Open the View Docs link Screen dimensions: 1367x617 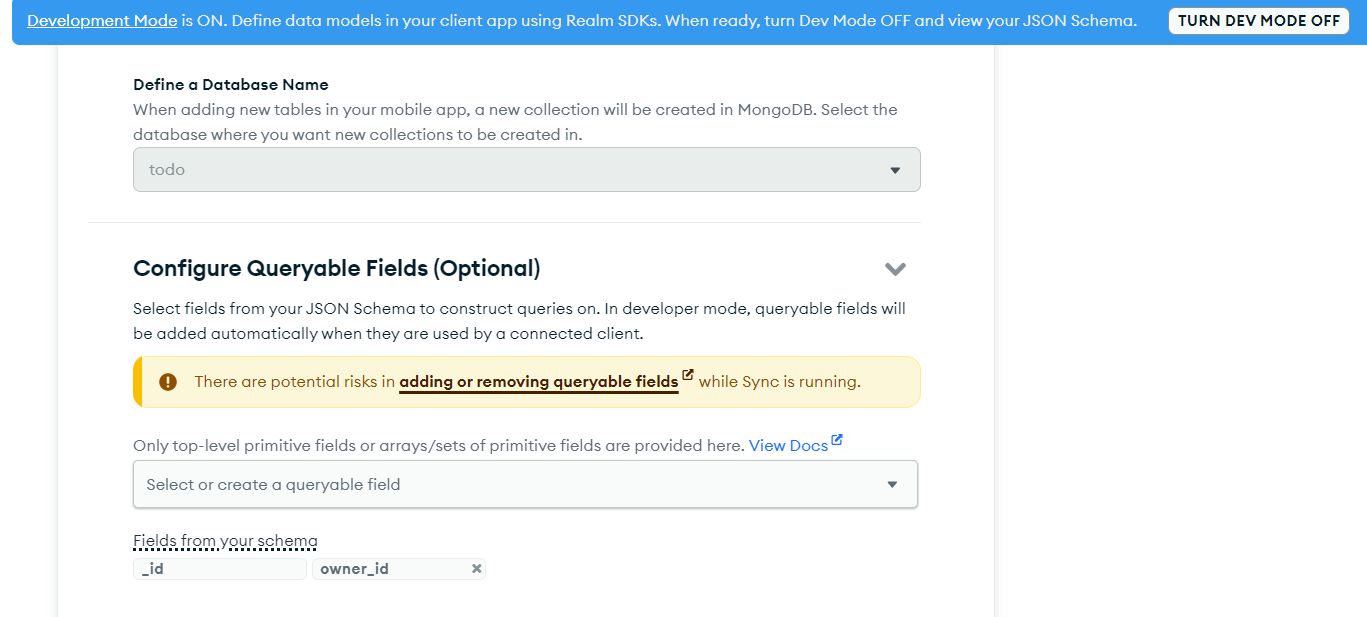click(788, 446)
